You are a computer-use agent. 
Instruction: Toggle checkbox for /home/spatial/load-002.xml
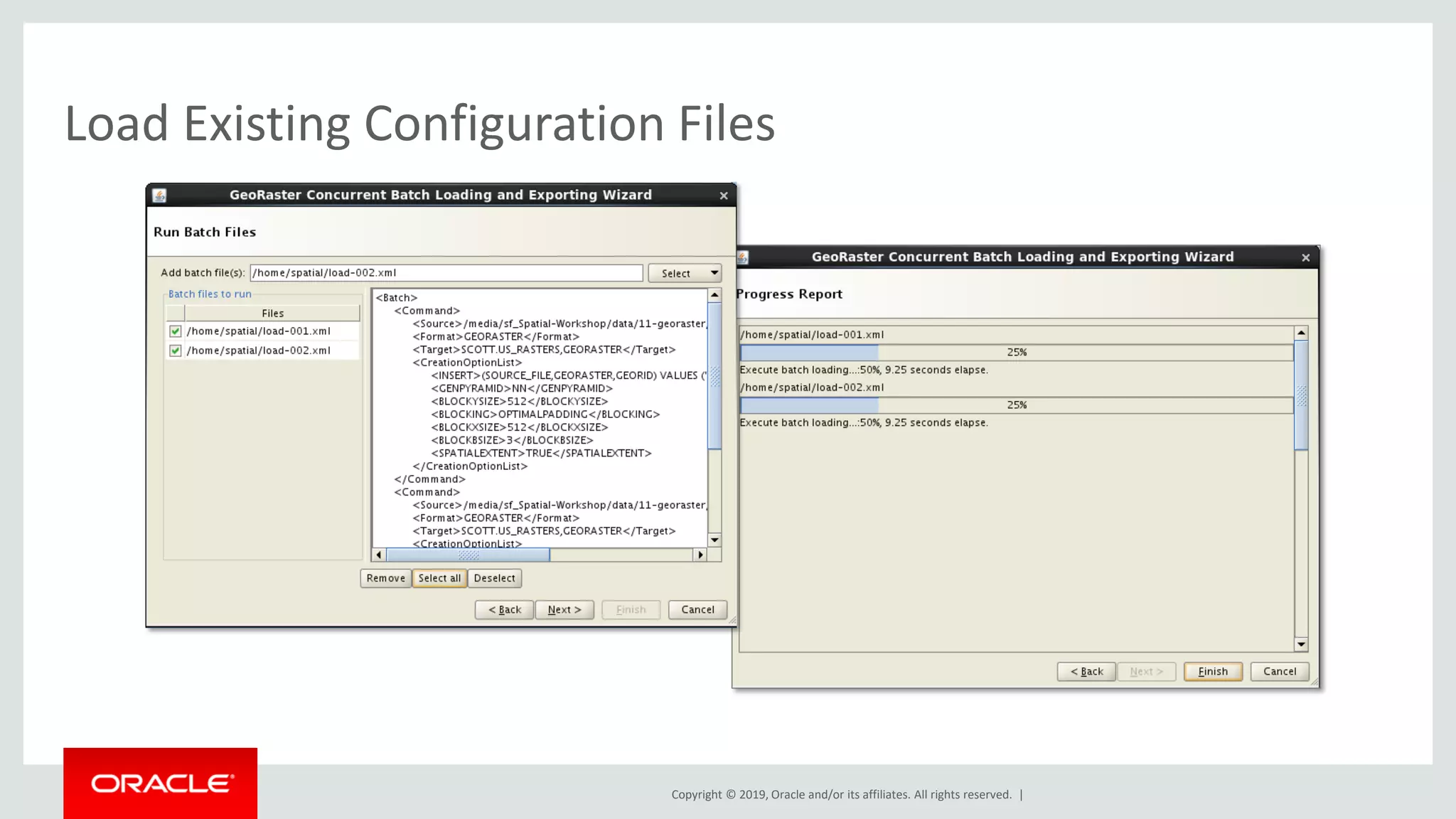(176, 350)
